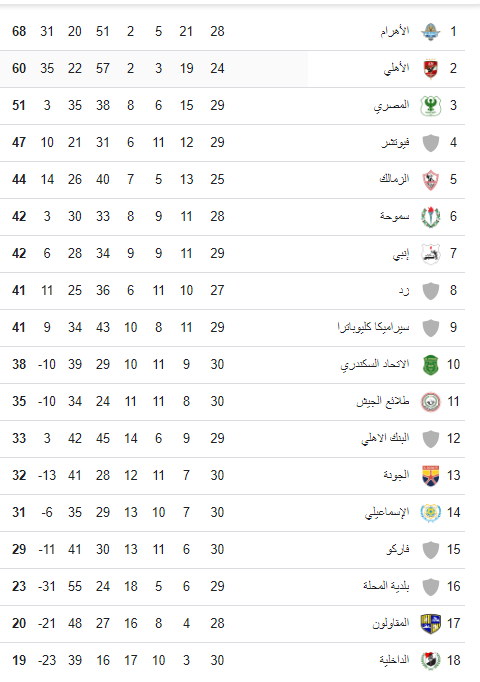Click the El Dakhleya crest in row 18
Image resolution: width=480 pixels, height=682 pixels.
tap(430, 660)
